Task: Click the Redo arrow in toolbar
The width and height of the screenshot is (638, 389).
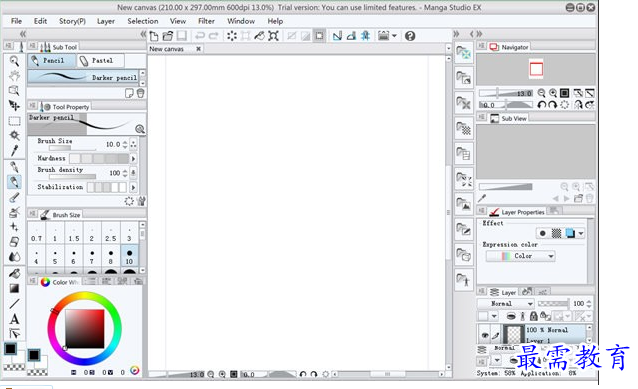Action: pyautogui.click(x=213, y=36)
